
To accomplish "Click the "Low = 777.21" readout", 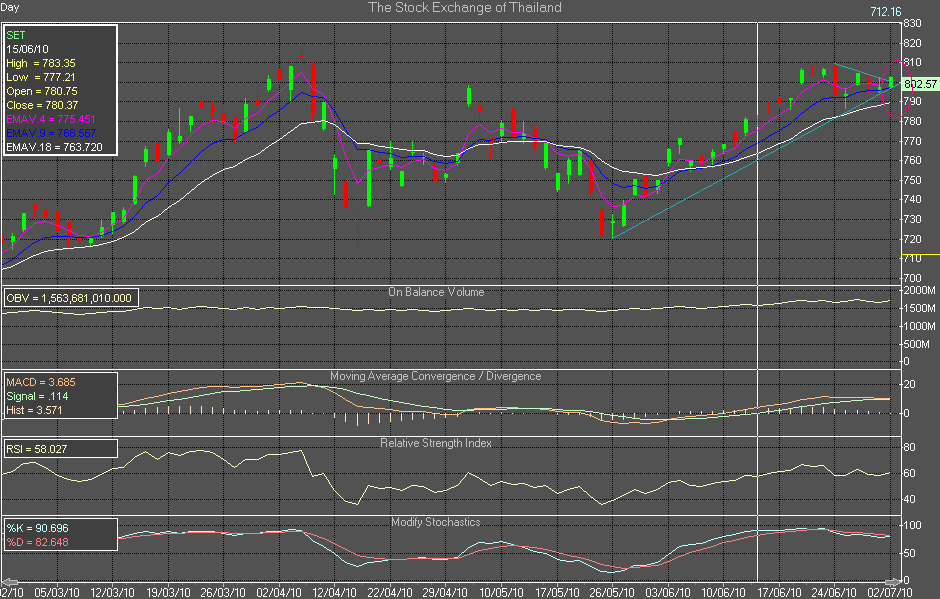I will coord(41,77).
